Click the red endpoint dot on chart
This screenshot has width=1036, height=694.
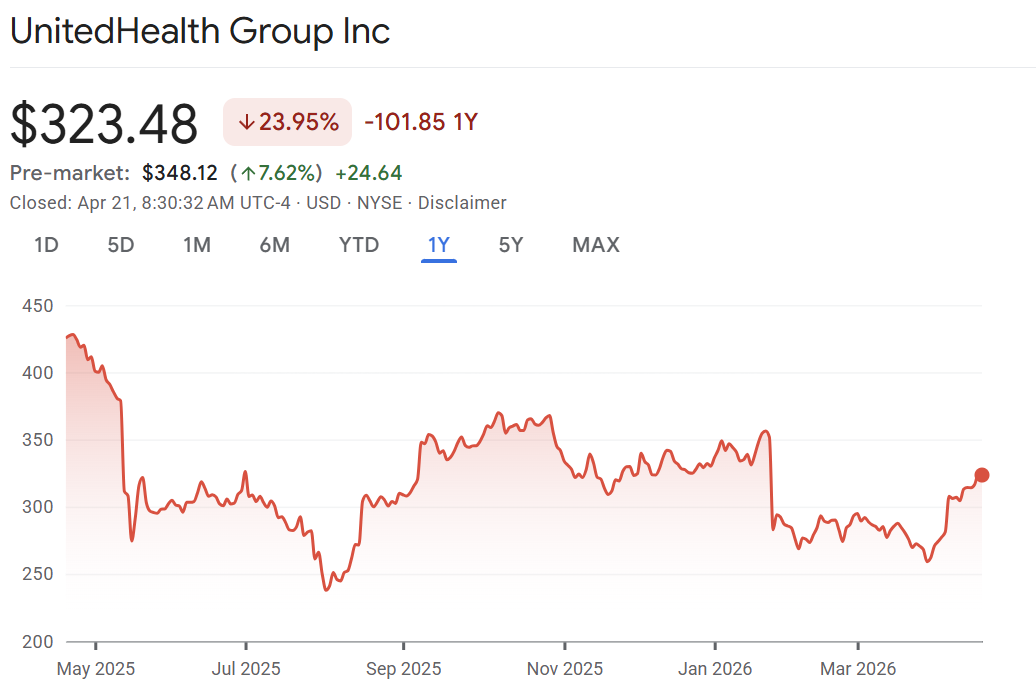982,475
